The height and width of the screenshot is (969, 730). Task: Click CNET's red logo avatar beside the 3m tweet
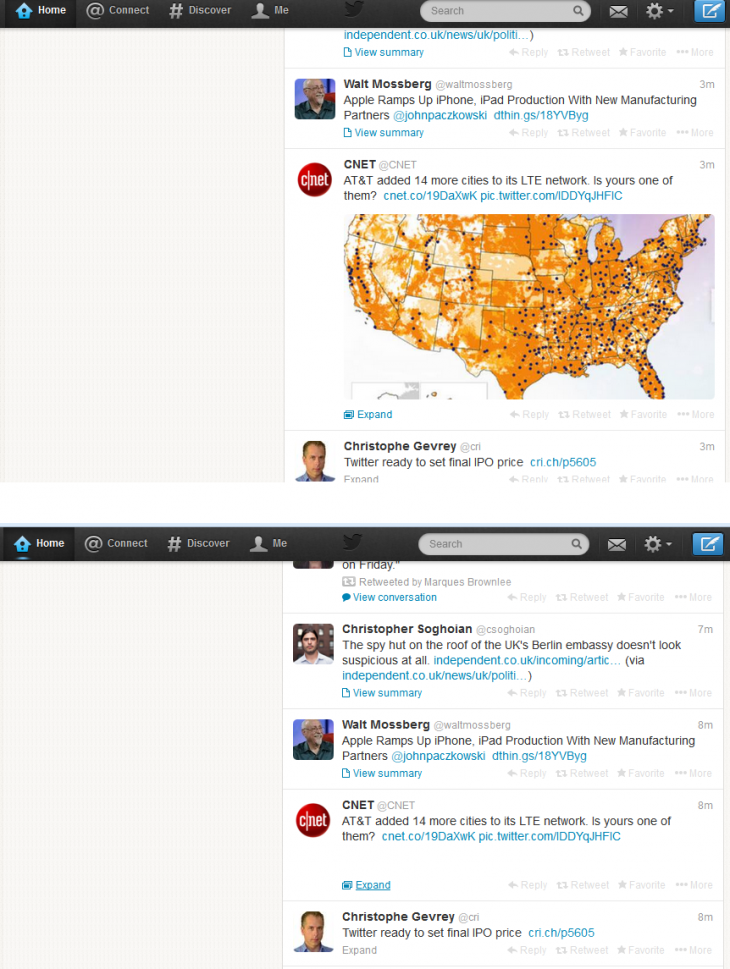(314, 180)
